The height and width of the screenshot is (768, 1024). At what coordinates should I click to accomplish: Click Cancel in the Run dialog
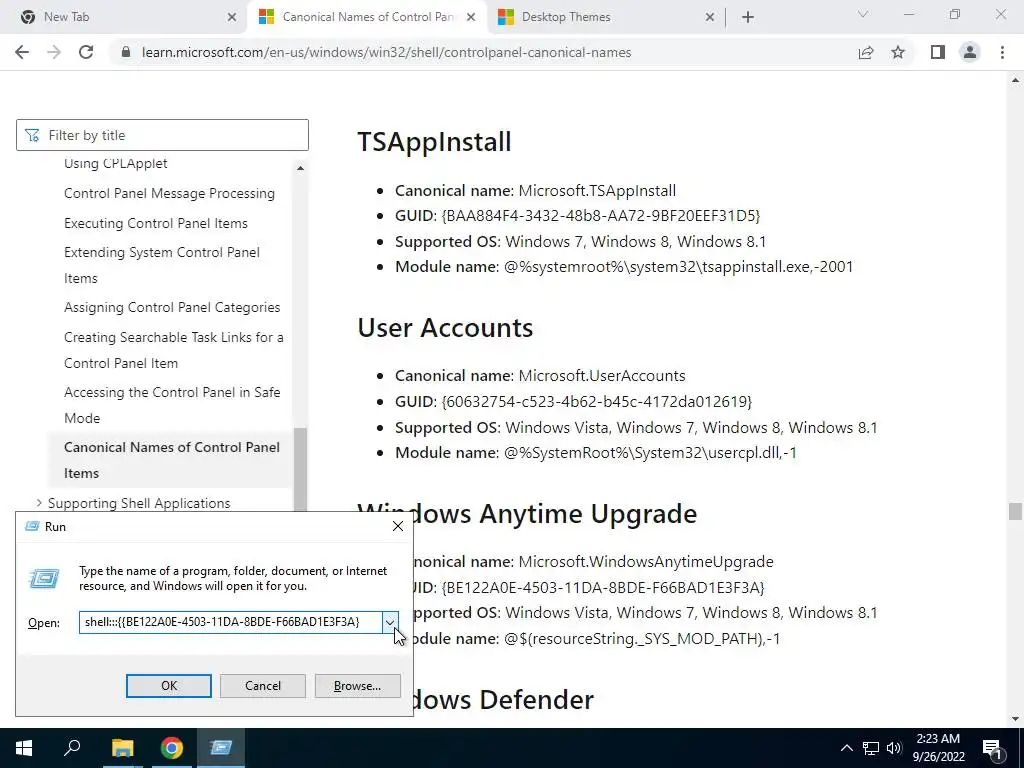point(263,686)
